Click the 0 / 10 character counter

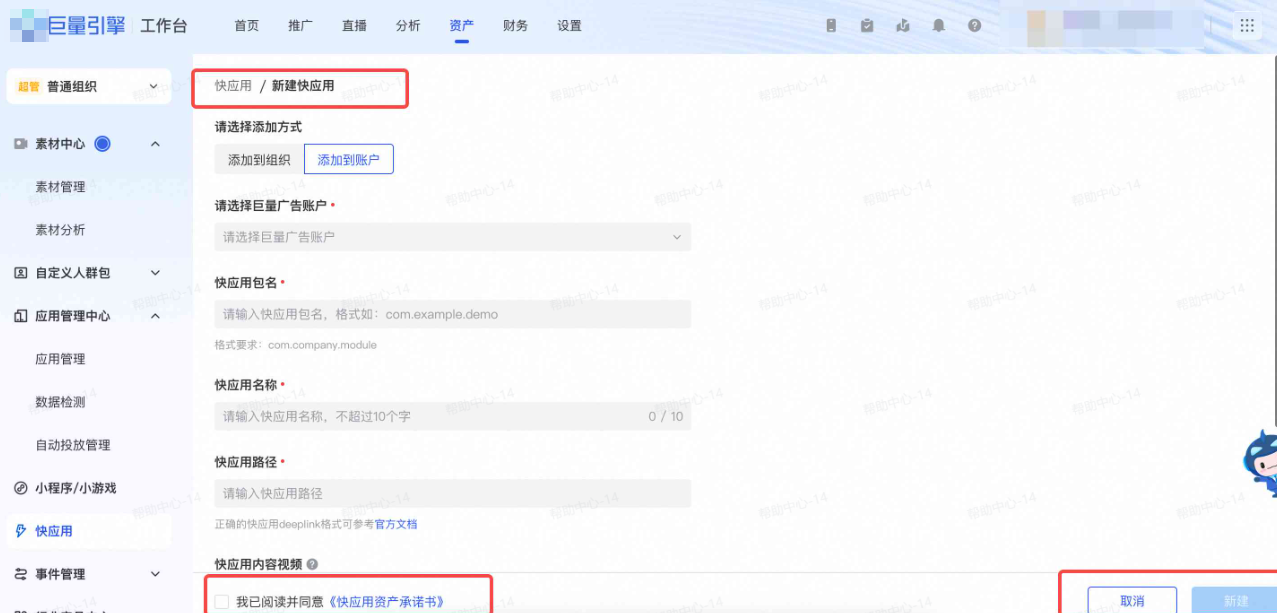(666, 416)
